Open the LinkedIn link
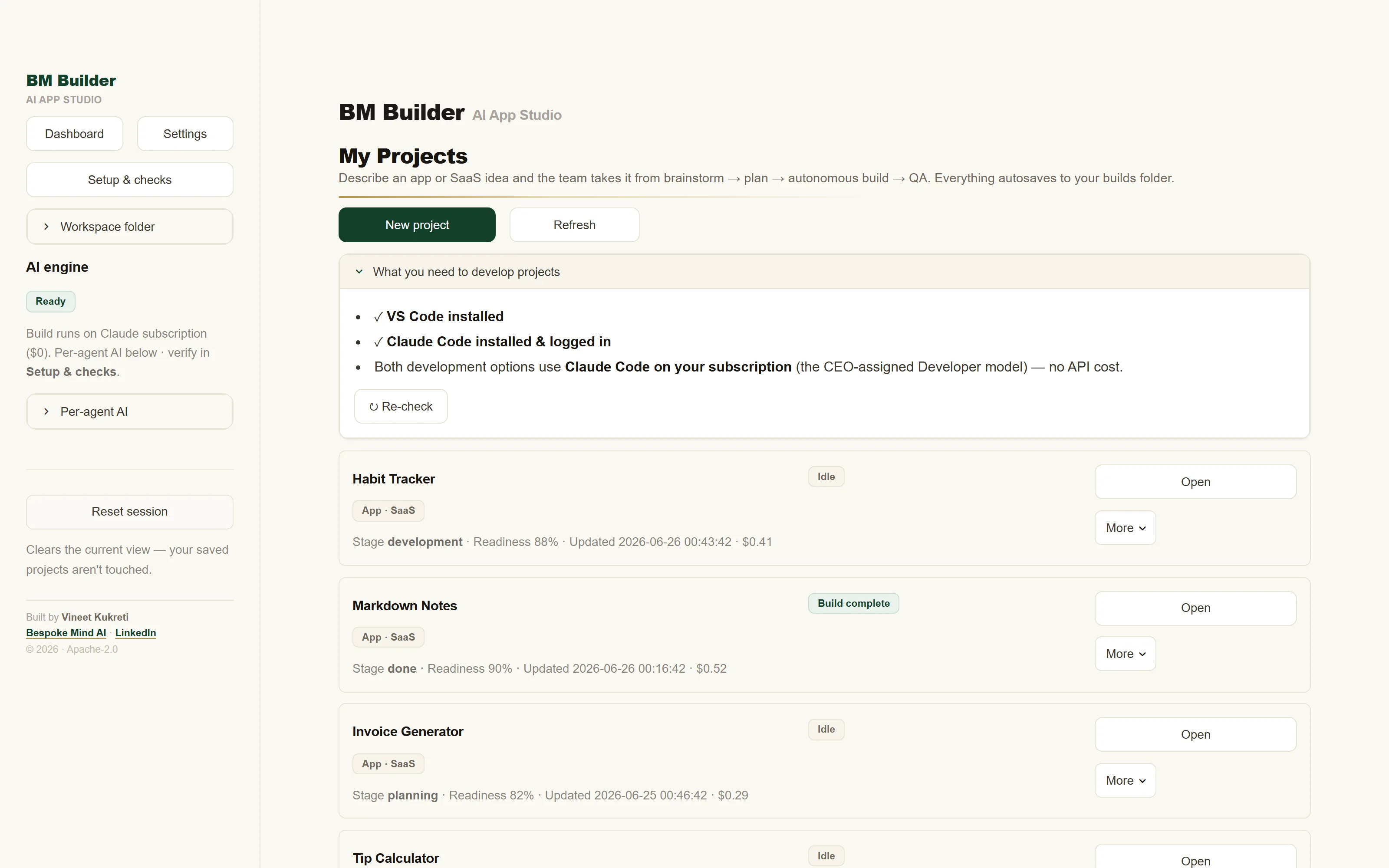1389x868 pixels. 135,633
